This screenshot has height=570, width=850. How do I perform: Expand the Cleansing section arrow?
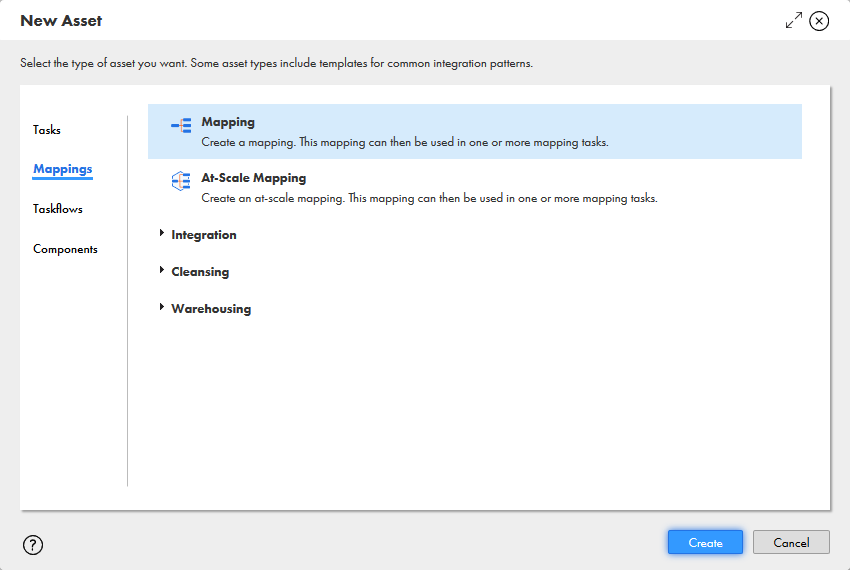pos(162,271)
